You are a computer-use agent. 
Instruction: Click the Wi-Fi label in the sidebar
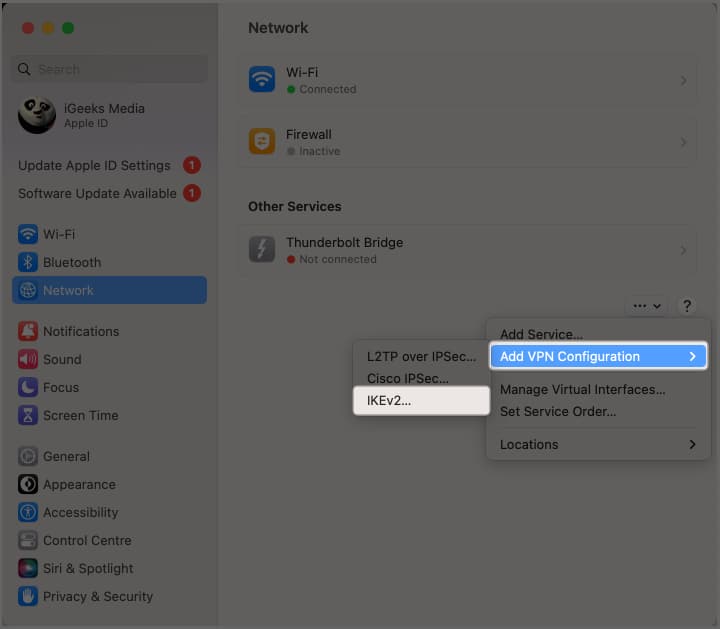[59, 234]
